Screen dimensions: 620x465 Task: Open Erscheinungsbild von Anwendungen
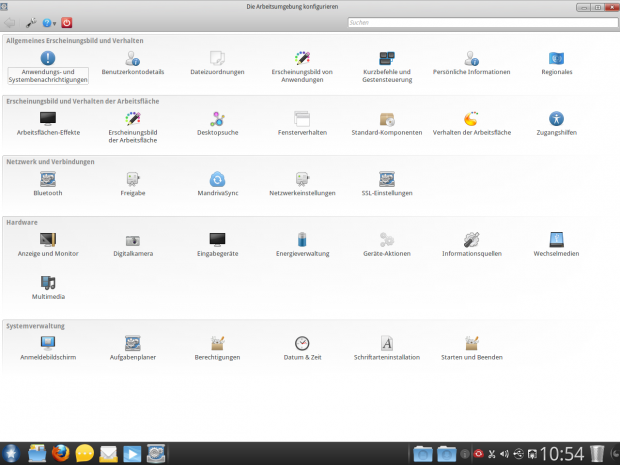(302, 67)
